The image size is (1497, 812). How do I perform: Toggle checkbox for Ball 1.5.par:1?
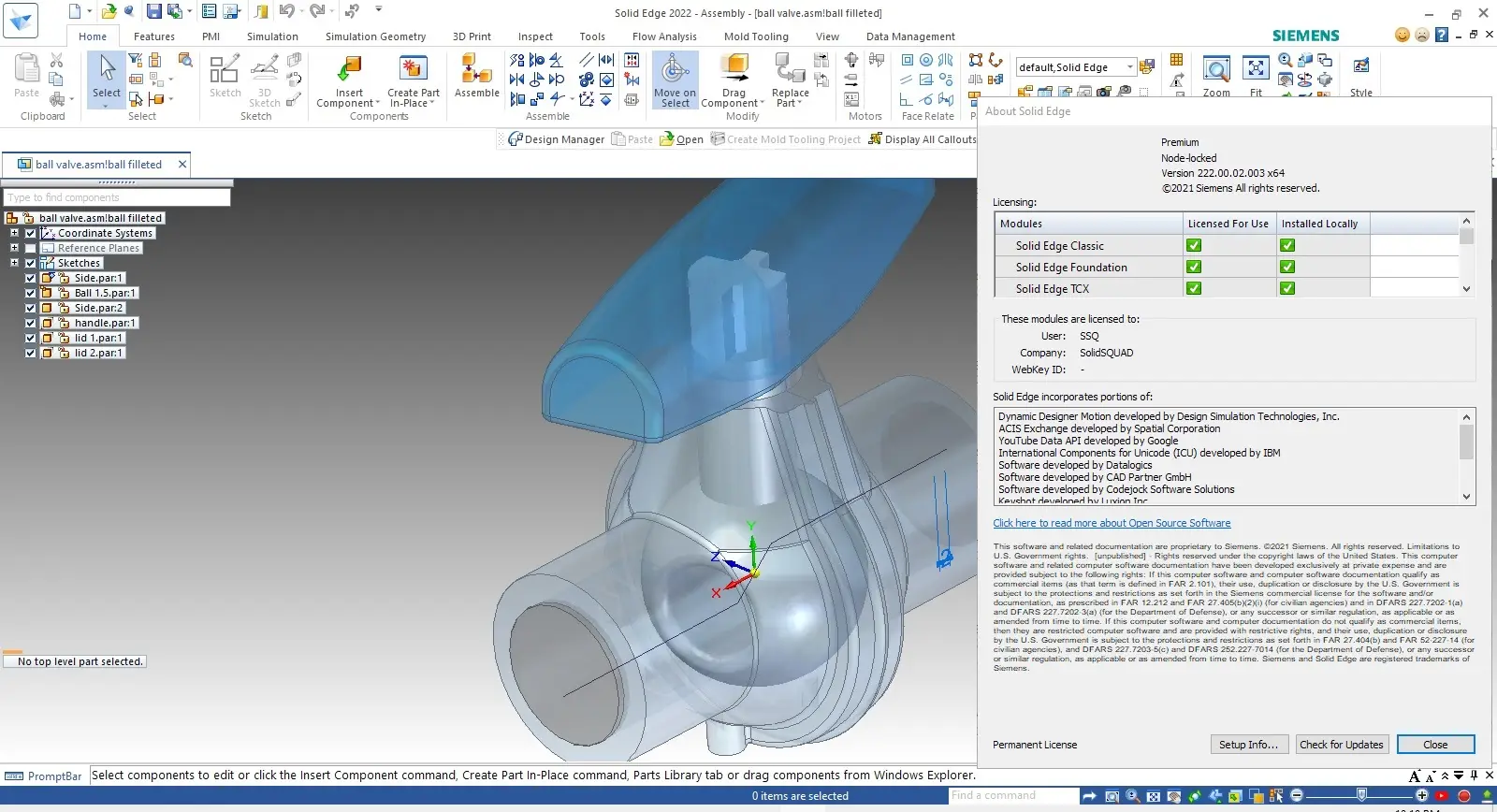tap(31, 293)
